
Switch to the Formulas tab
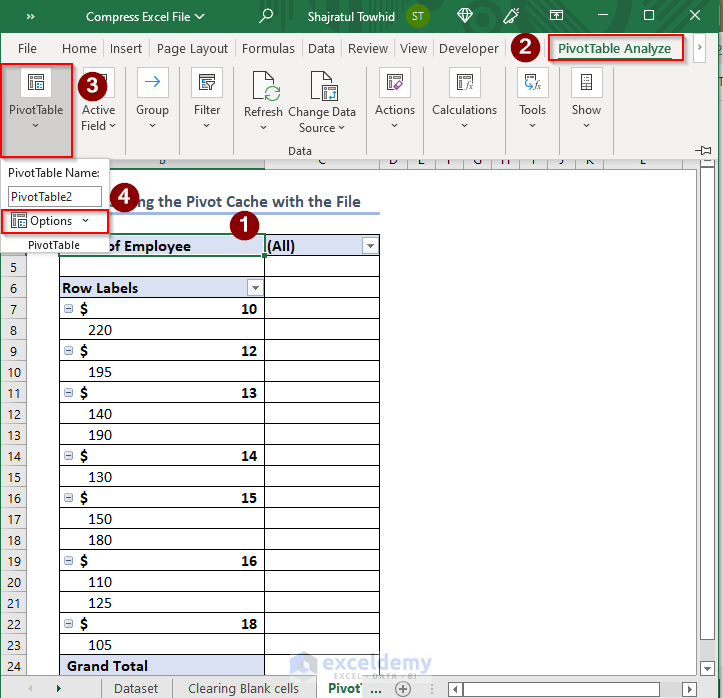[268, 48]
